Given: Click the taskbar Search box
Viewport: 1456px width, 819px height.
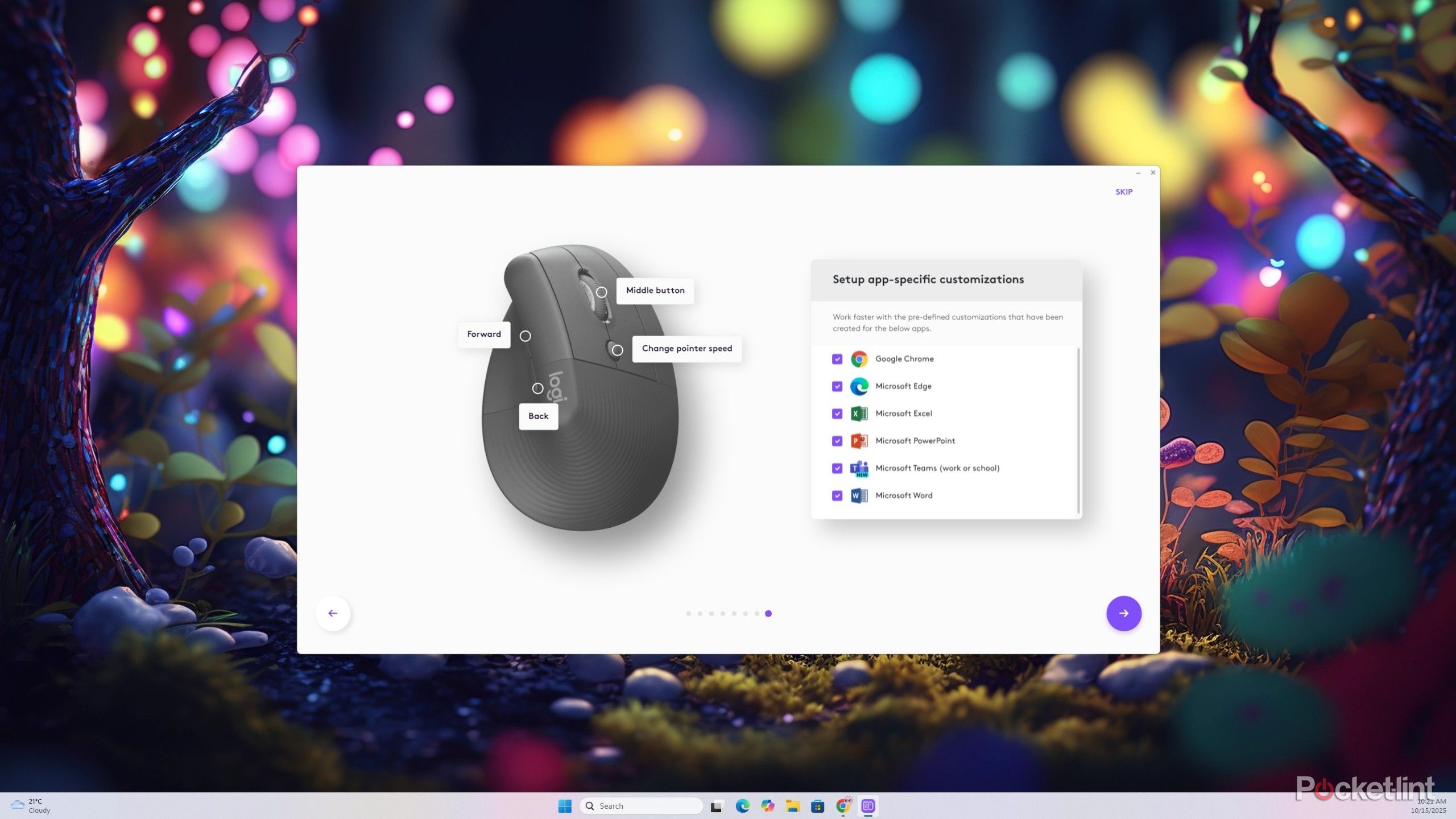Looking at the screenshot, I should click(x=642, y=806).
